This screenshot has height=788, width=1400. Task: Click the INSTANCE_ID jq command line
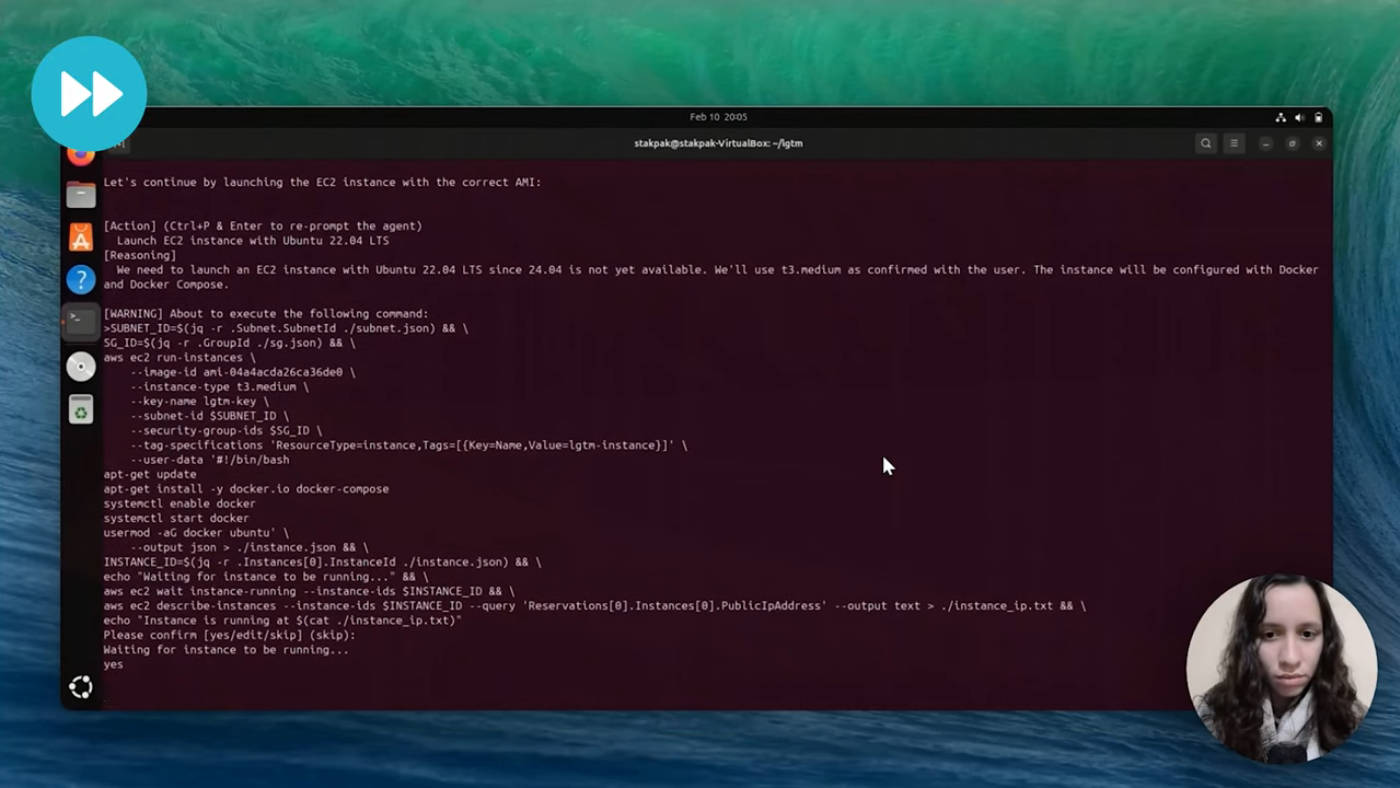[322, 562]
